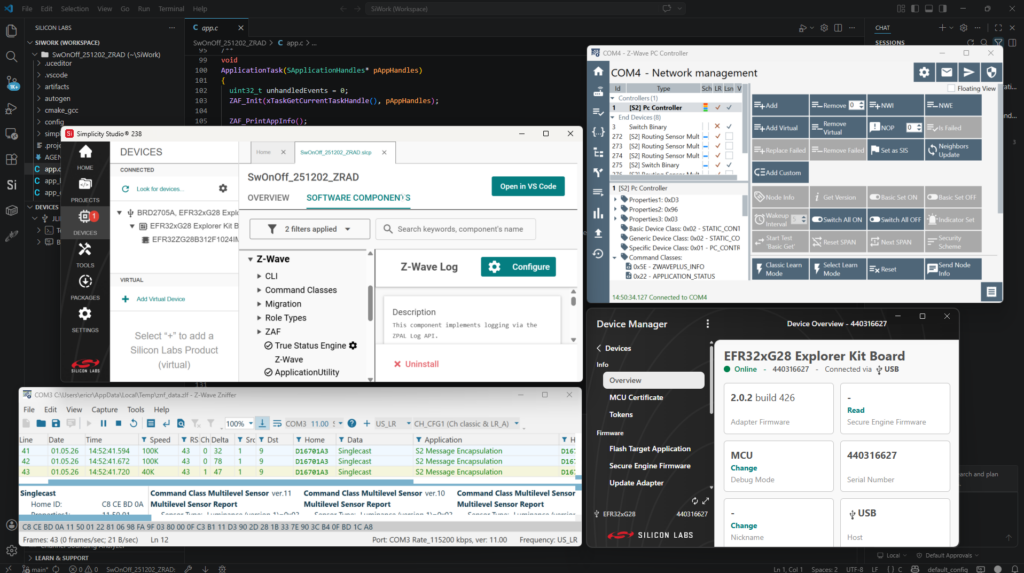
Task: Click the security shield icon in PC Controller header
Action: 991,73
